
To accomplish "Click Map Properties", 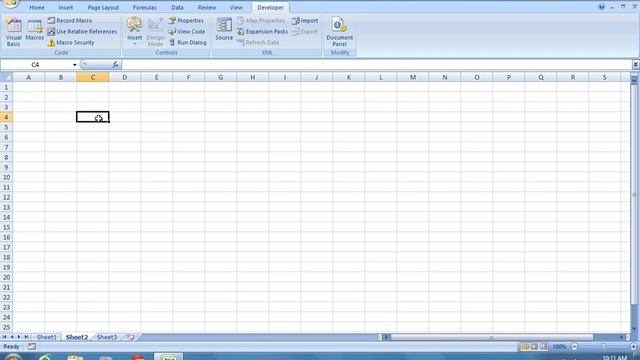I will 261,20.
